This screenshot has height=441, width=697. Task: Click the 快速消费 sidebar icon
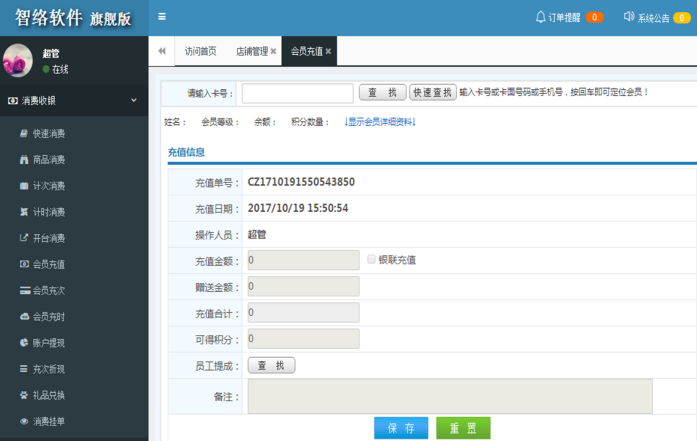pos(24,134)
